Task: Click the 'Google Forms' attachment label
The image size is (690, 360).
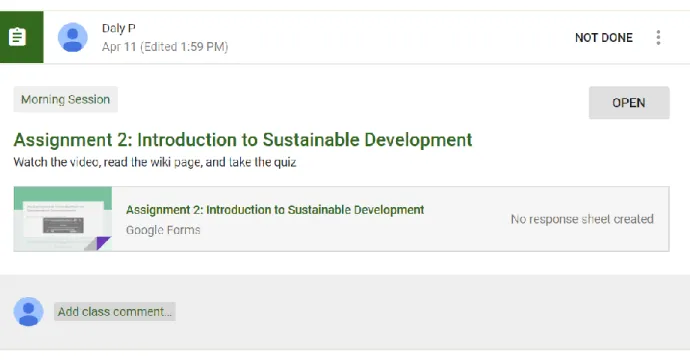Action: click(163, 230)
